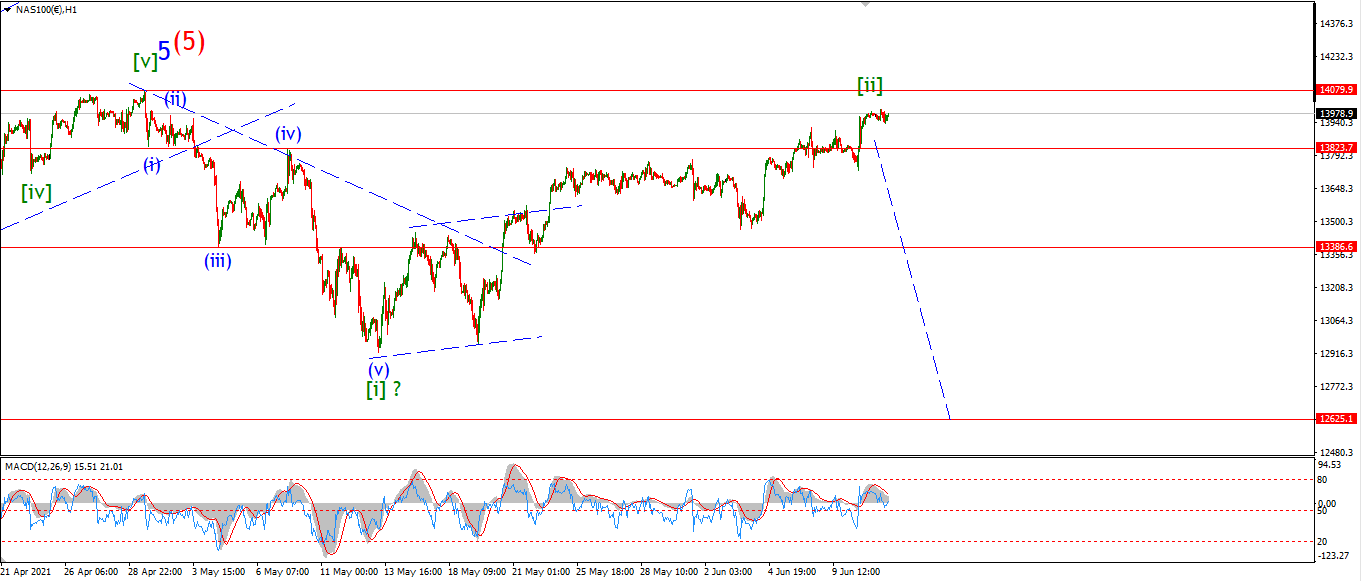
Task: Select the green [iv] wave label
Action: pyautogui.click(x=36, y=192)
